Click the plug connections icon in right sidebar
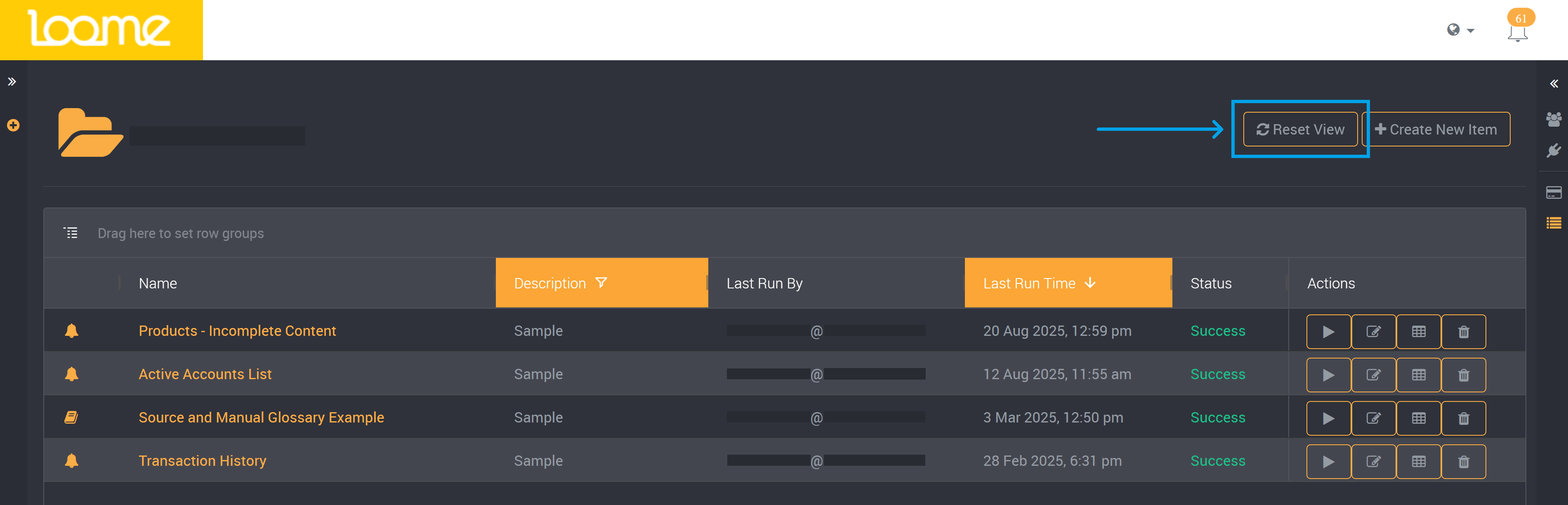The width and height of the screenshot is (1568, 505). pos(1554,150)
